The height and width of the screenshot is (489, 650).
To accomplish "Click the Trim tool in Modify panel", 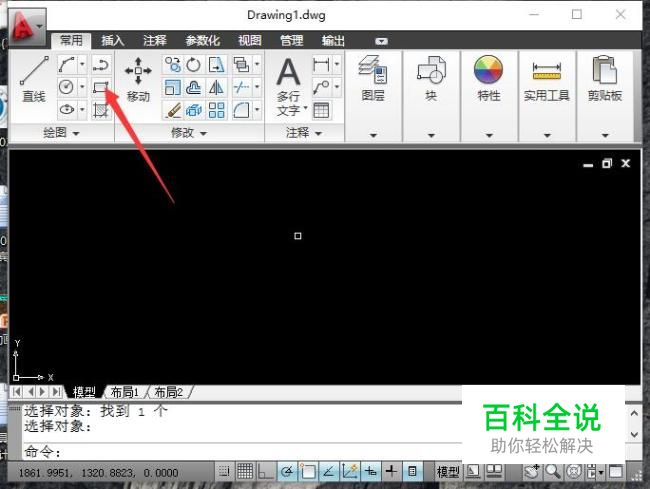I will click(x=241, y=87).
